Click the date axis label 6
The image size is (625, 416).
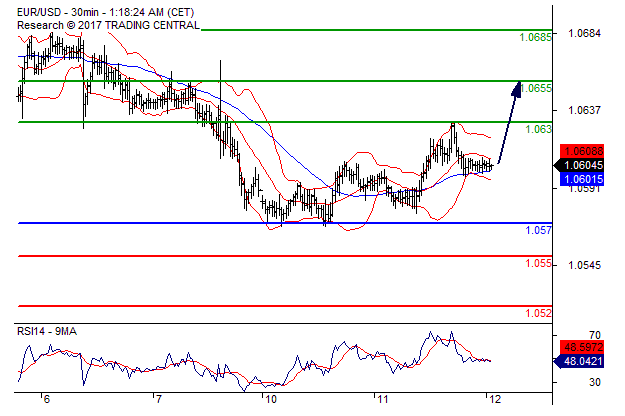coord(47,399)
